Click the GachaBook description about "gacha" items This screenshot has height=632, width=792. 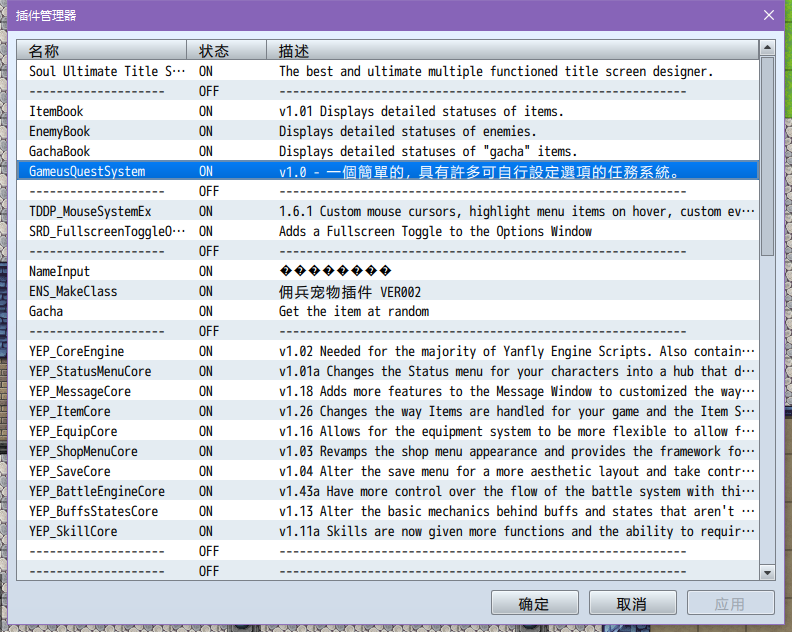click(x=428, y=151)
